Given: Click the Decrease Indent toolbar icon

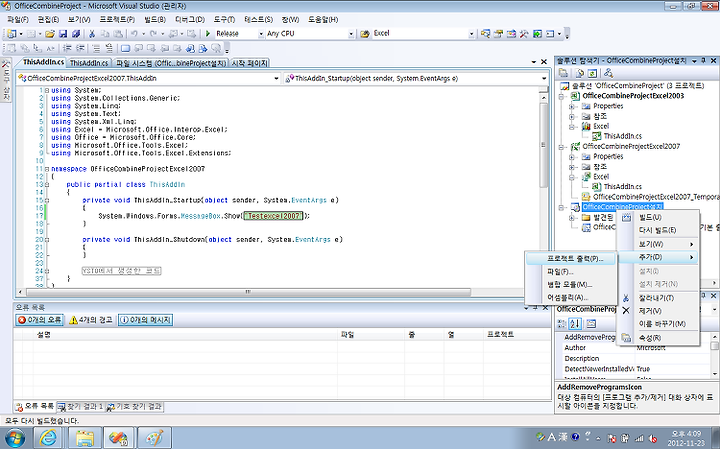Looking at the screenshot, I should point(67,48).
